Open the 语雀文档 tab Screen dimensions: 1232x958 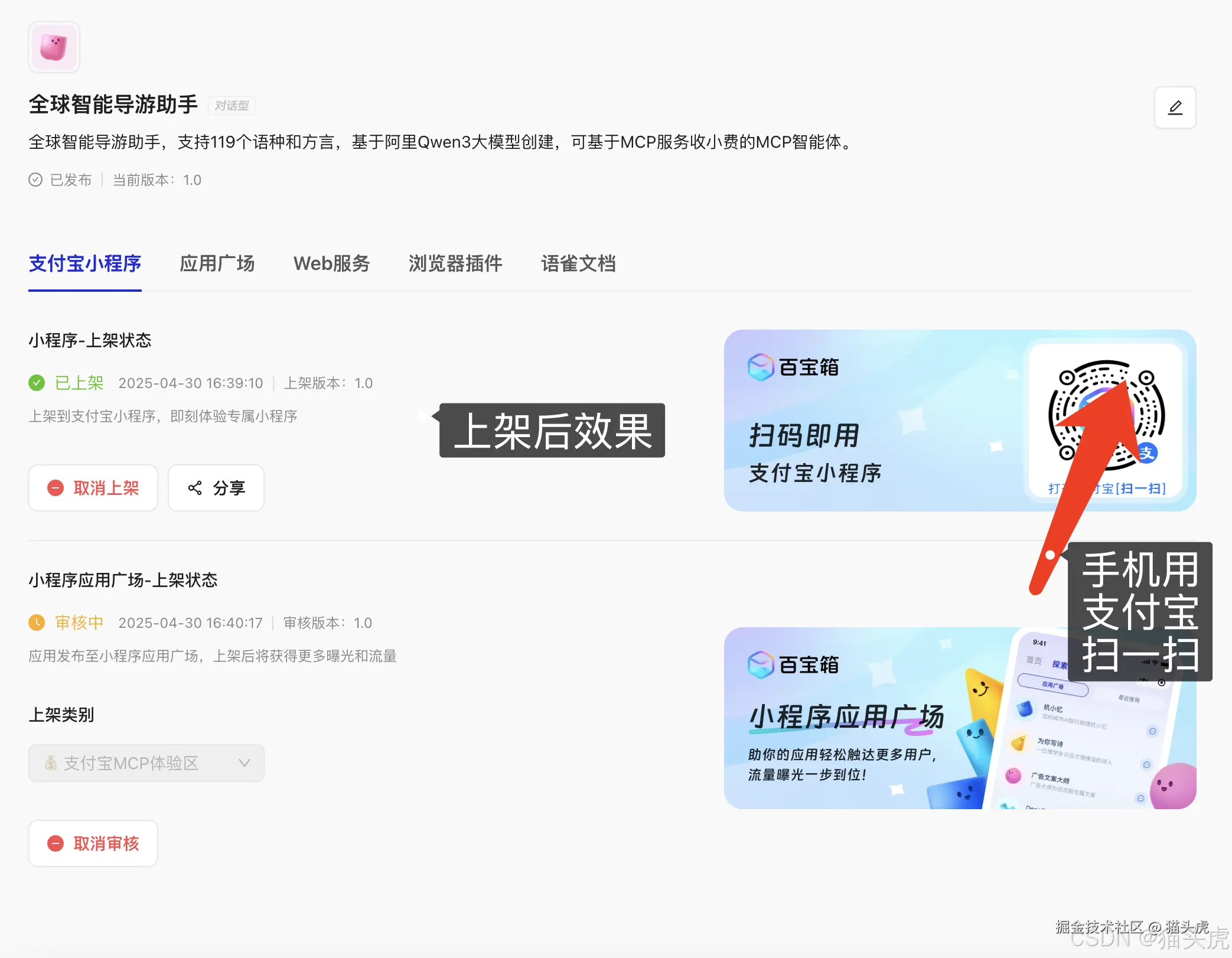(x=578, y=264)
